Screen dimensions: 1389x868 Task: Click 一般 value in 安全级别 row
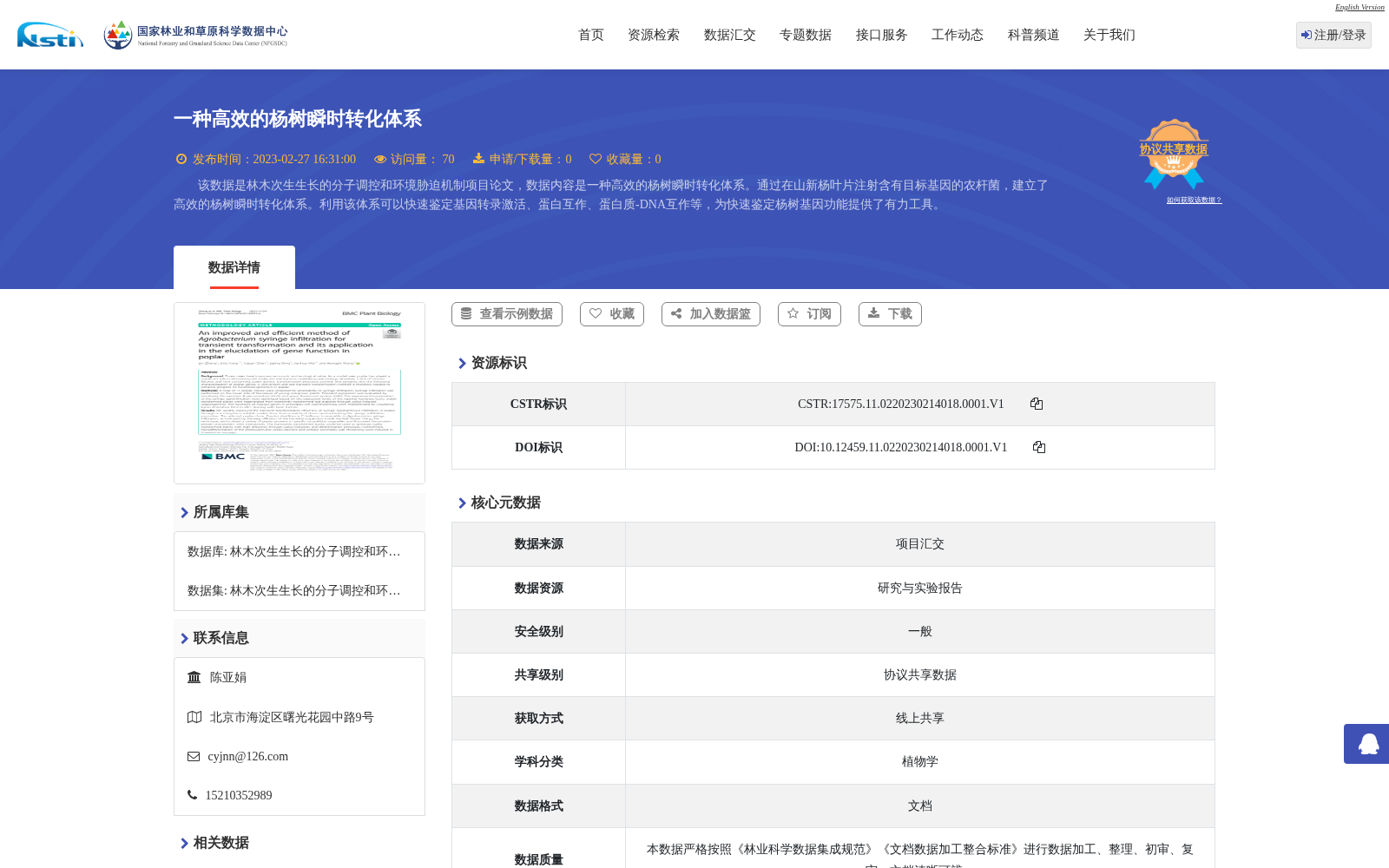[920, 631]
